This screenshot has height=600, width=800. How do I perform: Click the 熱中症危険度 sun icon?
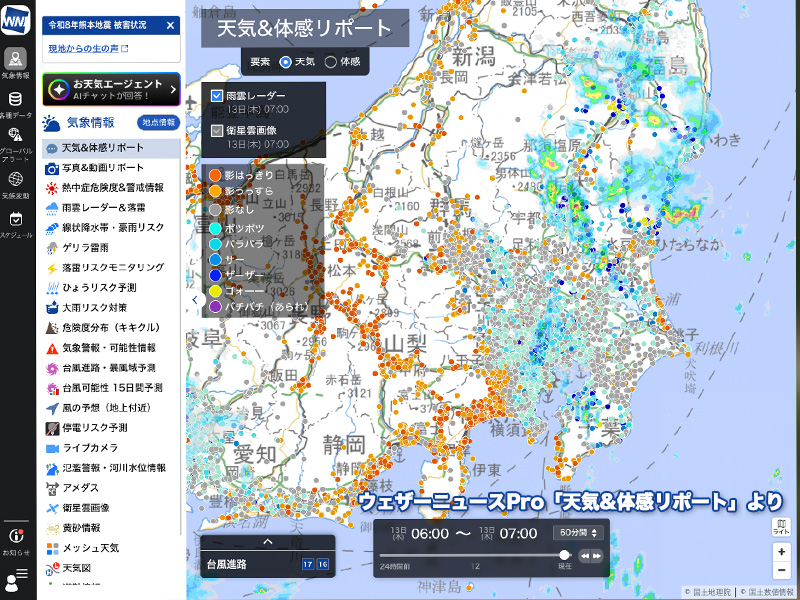point(52,188)
